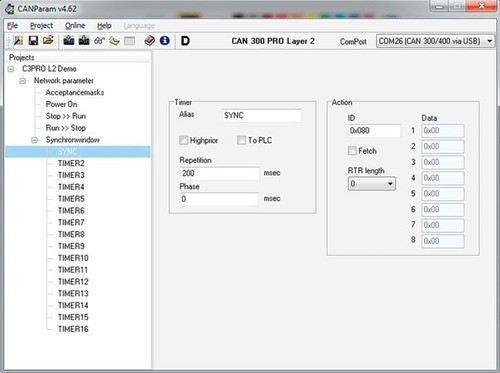
Task: Select TIMER8 in the tree
Action: tap(71, 234)
